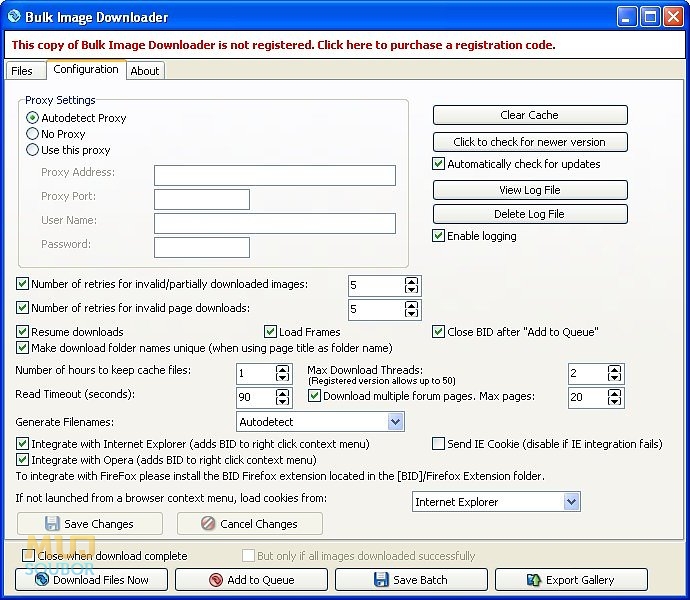
Task: Decrease invalid image retries count
Action: pos(411,289)
